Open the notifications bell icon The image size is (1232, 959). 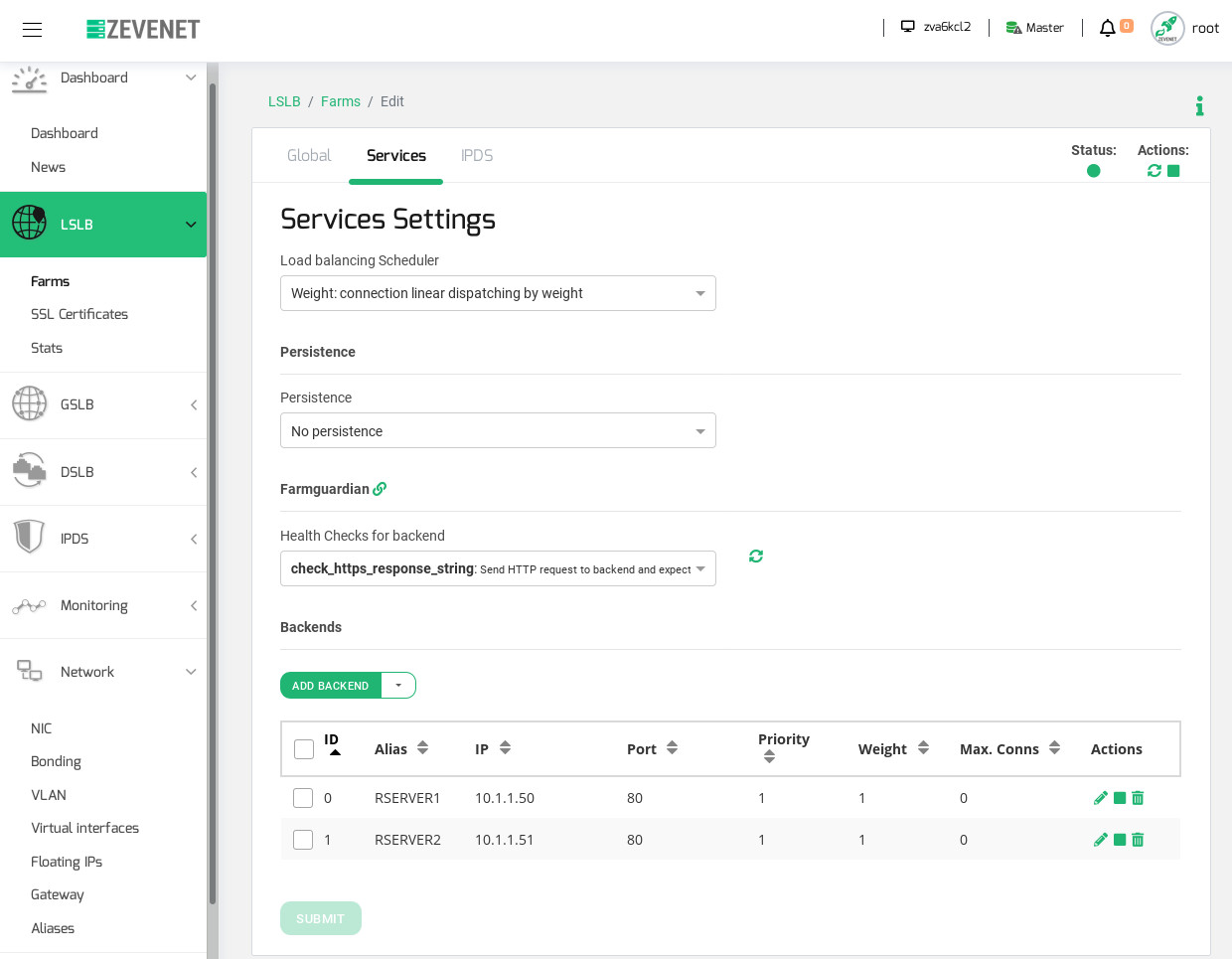[1107, 28]
